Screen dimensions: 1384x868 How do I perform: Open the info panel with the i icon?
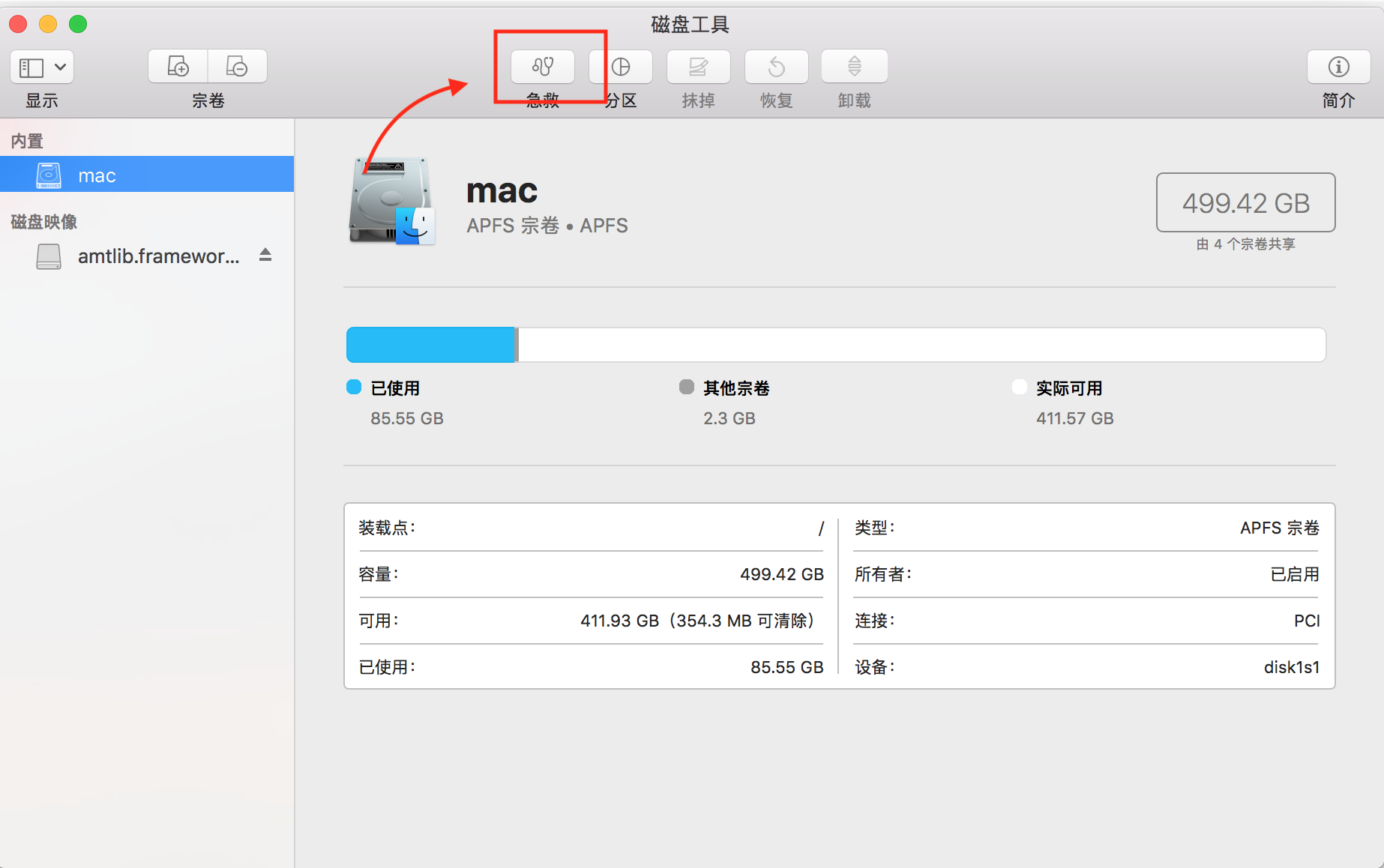click(x=1338, y=67)
